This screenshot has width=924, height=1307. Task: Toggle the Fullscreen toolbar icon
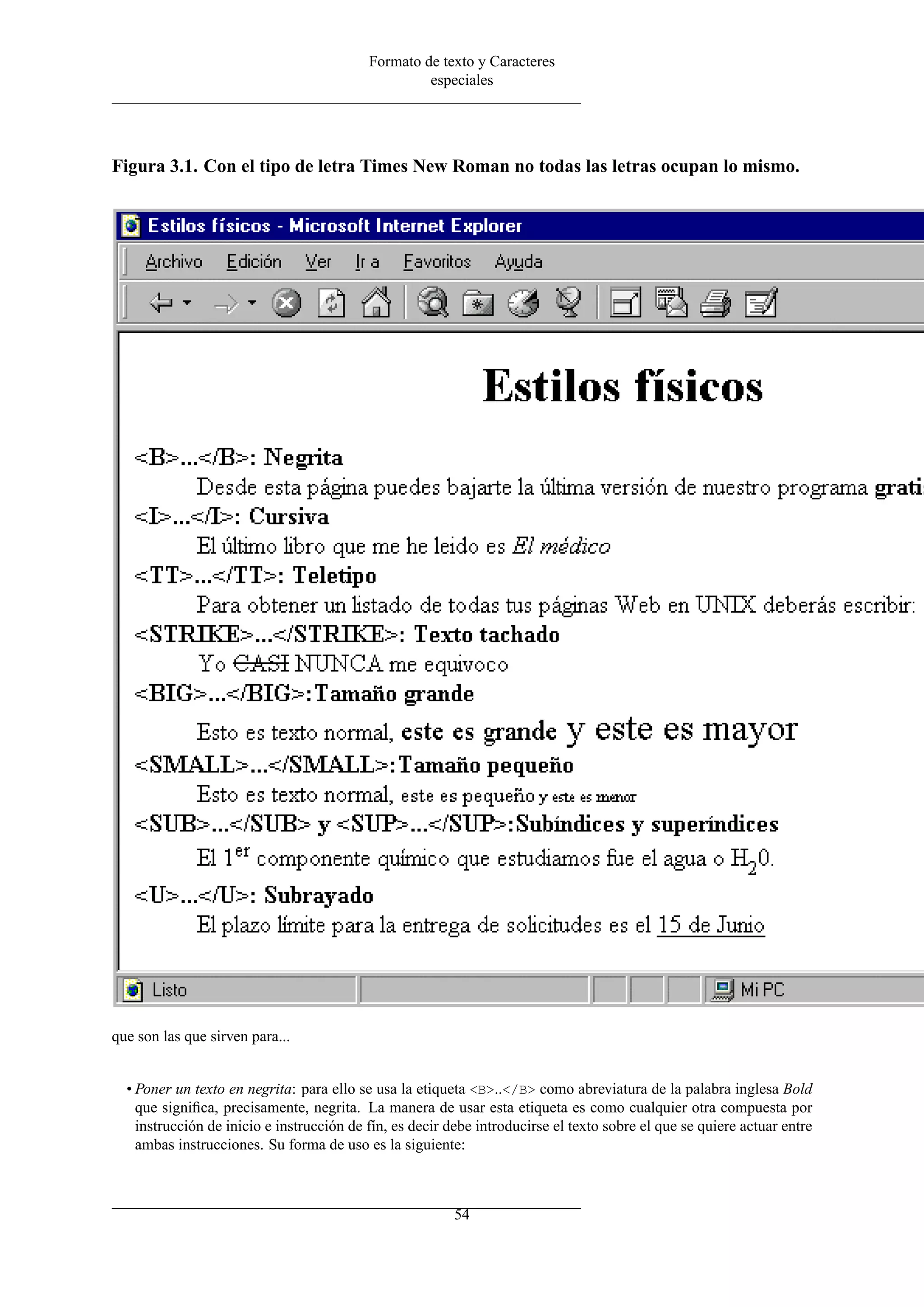point(625,302)
